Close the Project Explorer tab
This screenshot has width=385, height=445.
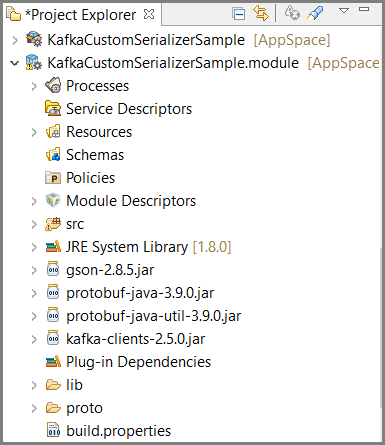coord(149,14)
